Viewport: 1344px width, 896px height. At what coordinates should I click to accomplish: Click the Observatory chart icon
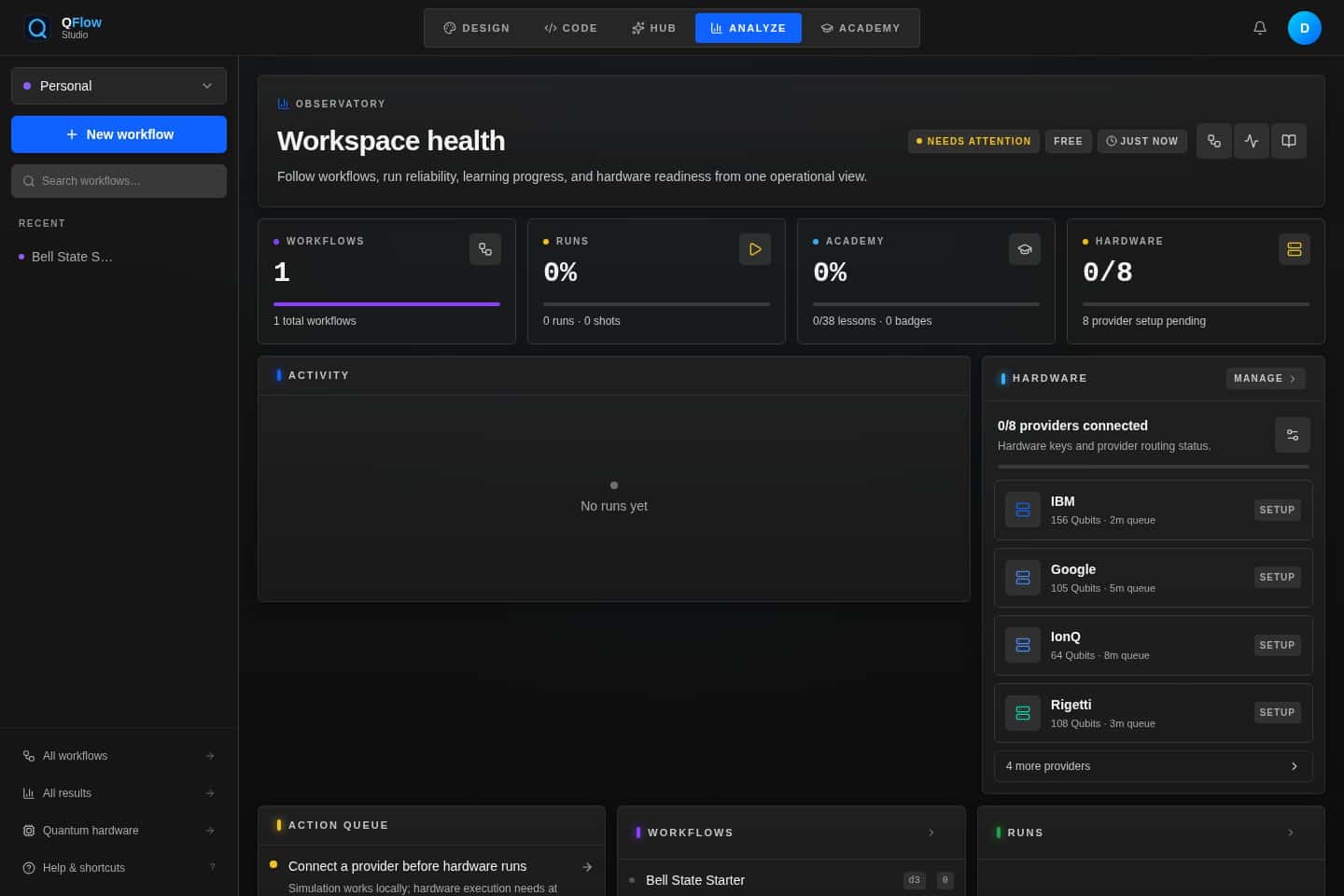(x=283, y=104)
